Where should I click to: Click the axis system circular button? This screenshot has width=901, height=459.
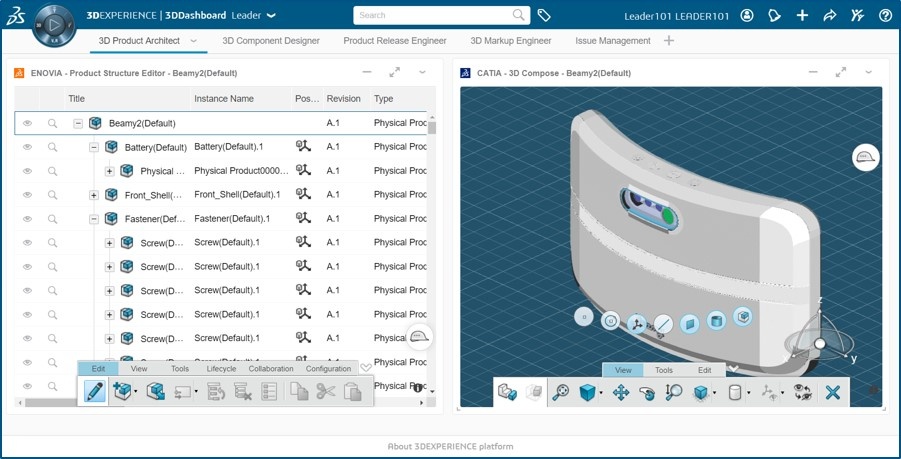637,324
